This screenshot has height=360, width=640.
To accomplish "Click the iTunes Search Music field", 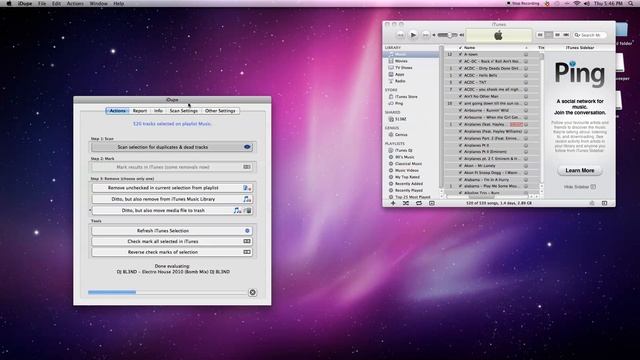I will [x=589, y=35].
